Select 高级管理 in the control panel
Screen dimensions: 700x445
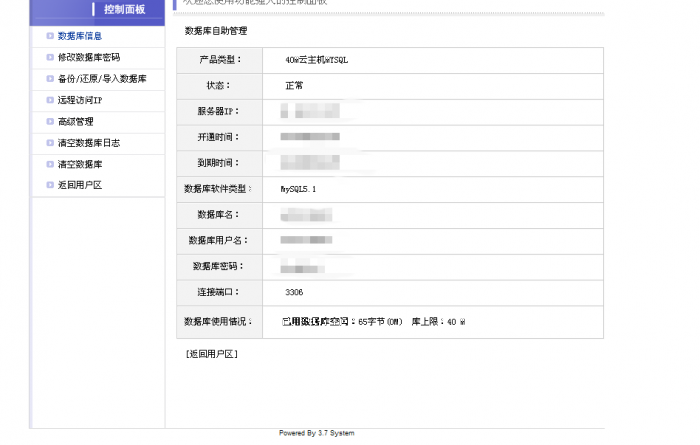point(75,121)
